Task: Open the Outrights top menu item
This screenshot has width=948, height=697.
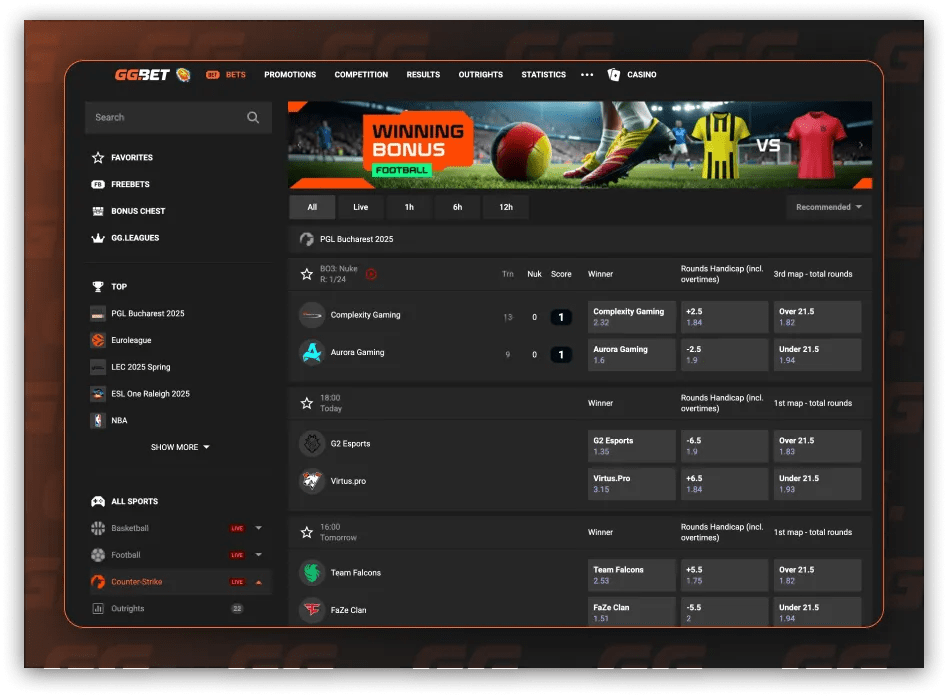Action: (x=481, y=75)
